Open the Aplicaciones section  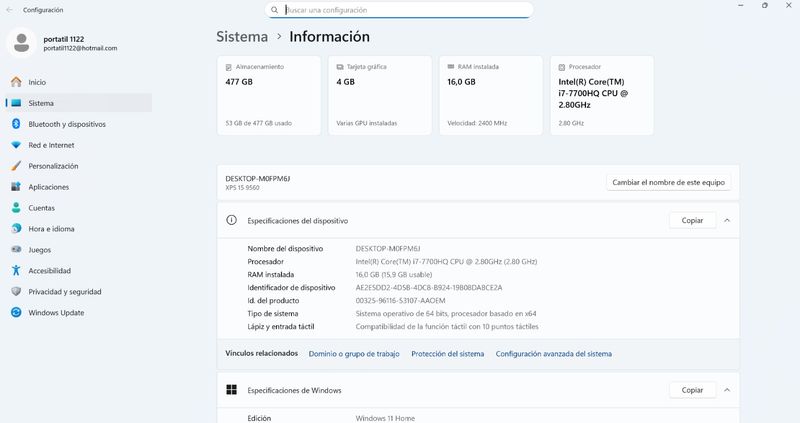pyautogui.click(x=79, y=187)
